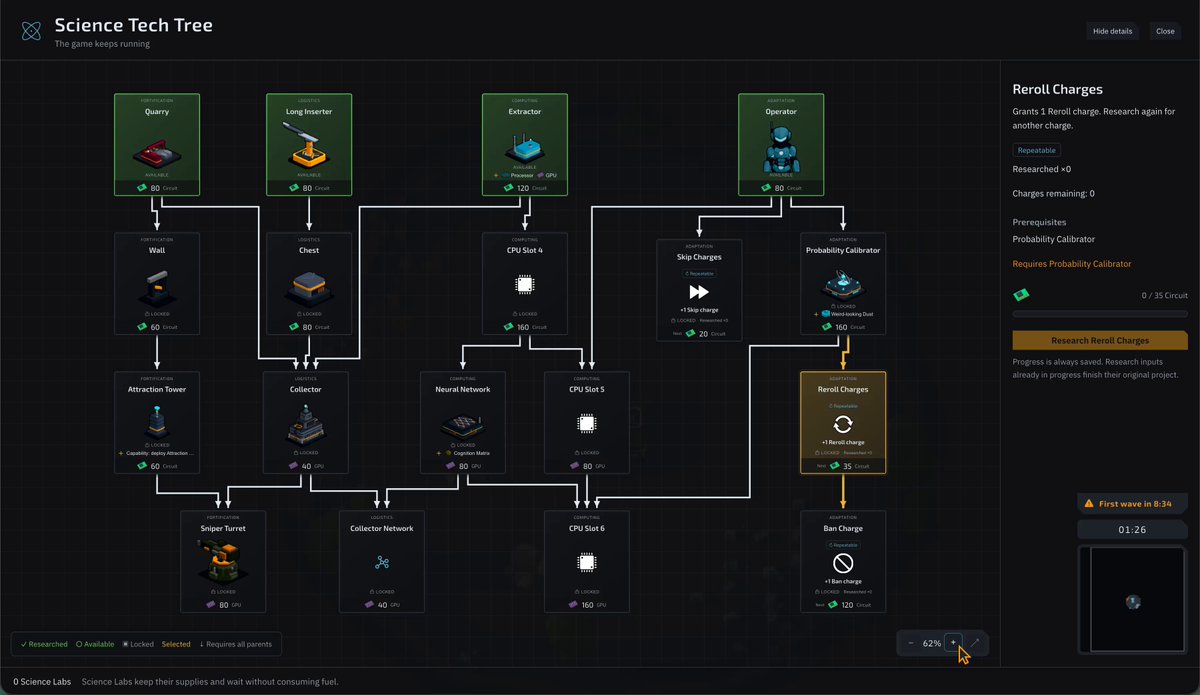Click the Reroll Charges refresh icon
1200x695 pixels.
point(843,425)
